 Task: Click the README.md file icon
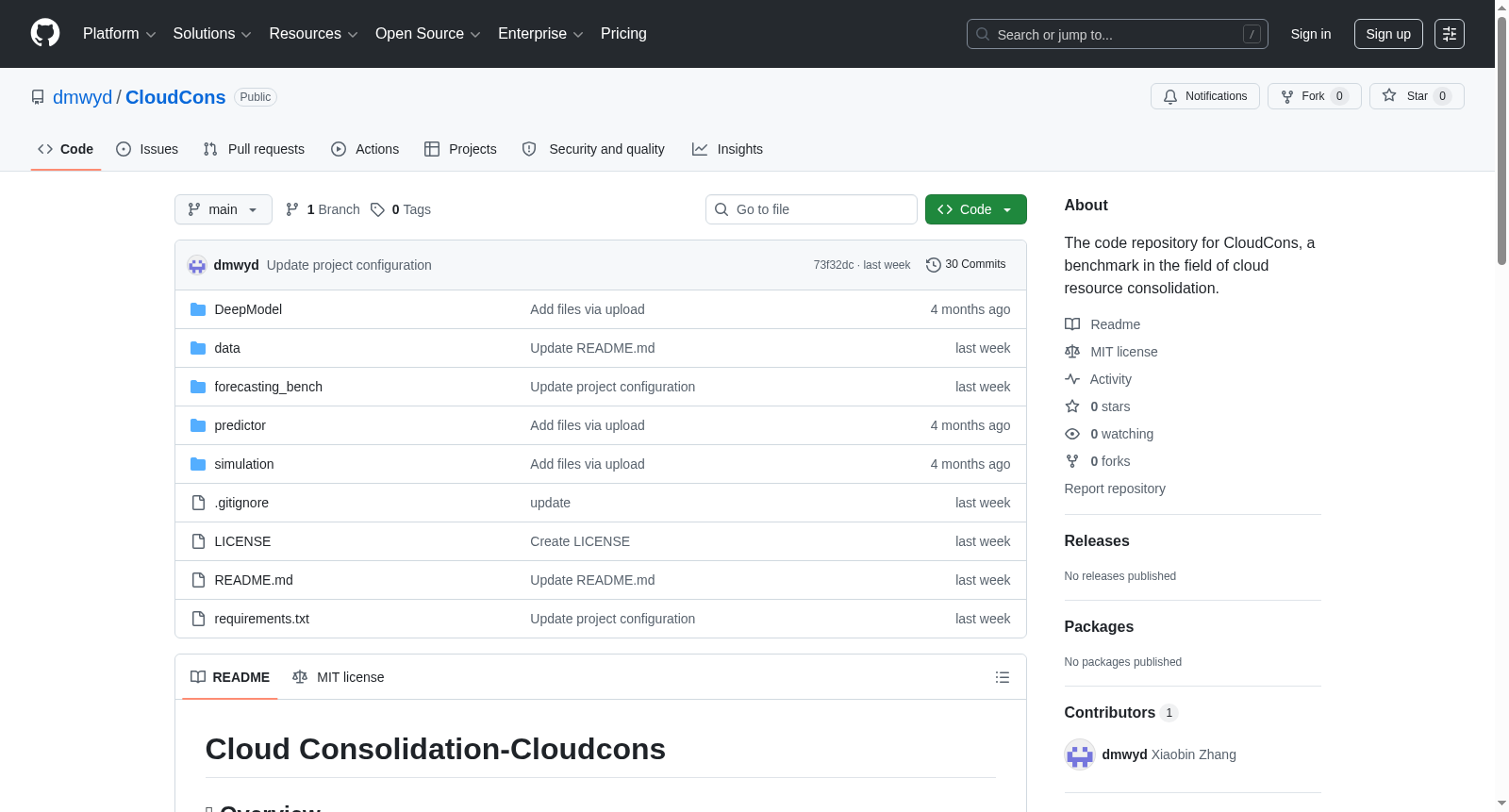(198, 580)
